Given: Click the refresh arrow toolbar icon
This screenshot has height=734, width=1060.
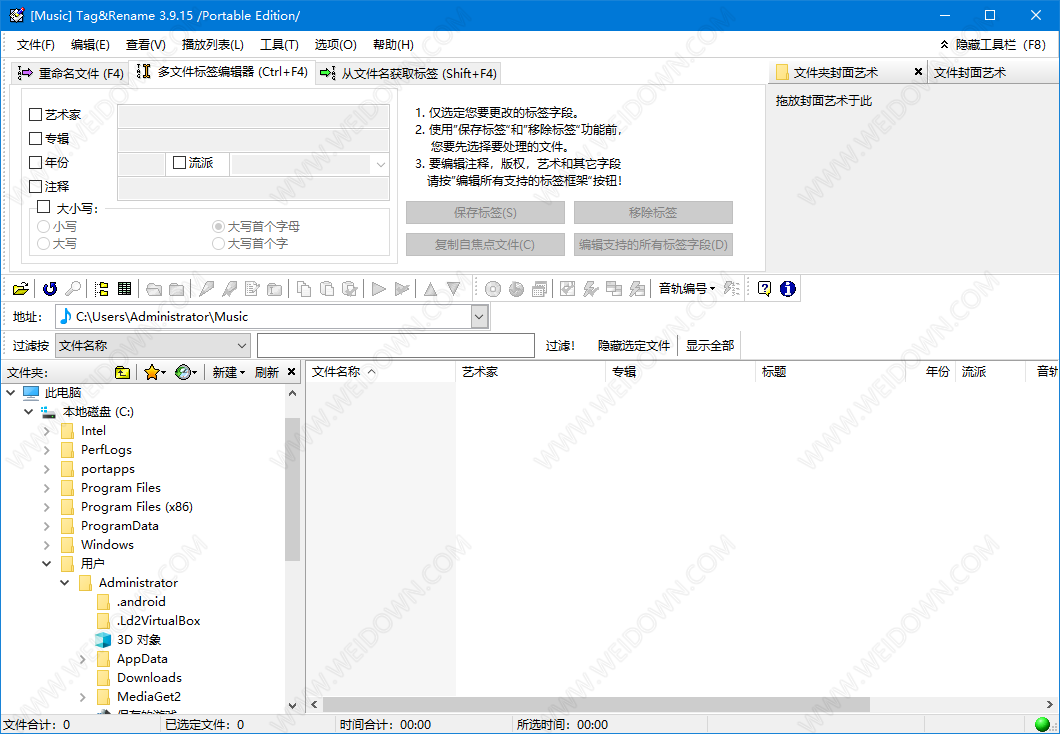Looking at the screenshot, I should point(50,289).
